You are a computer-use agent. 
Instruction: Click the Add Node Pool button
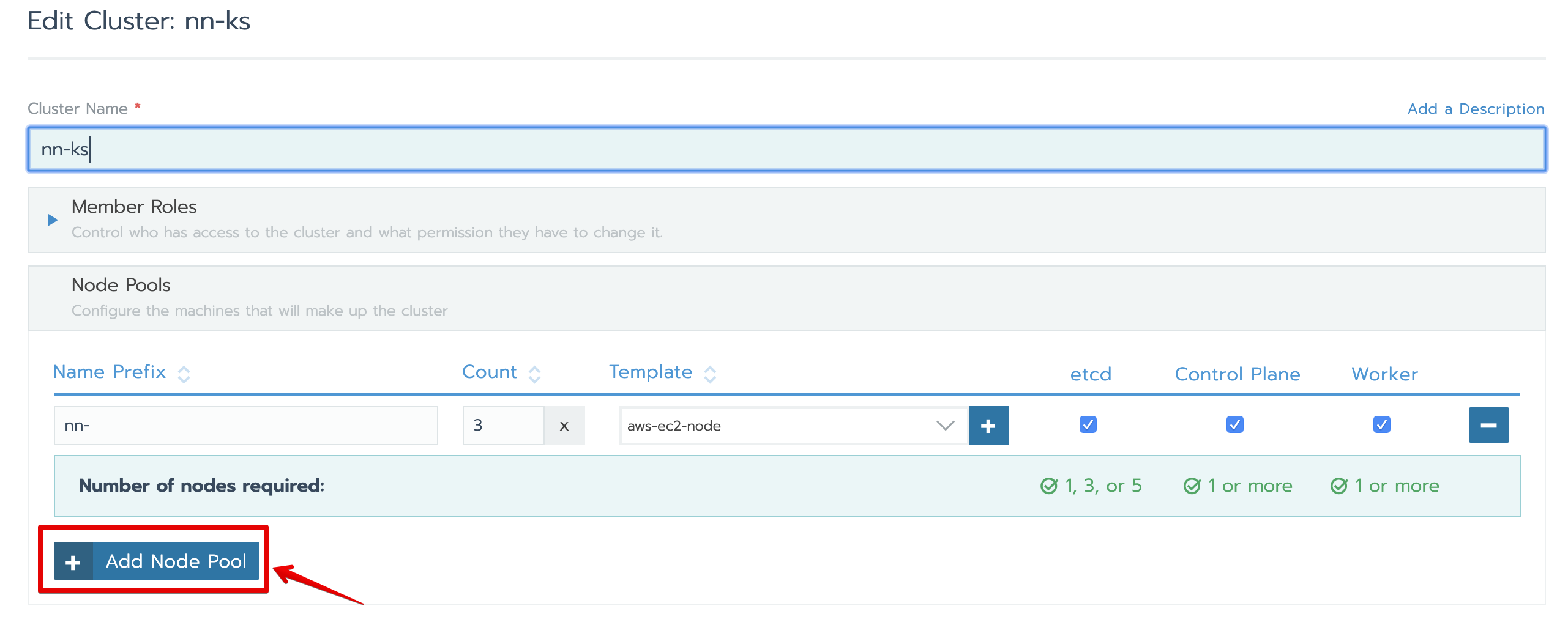coord(157,561)
